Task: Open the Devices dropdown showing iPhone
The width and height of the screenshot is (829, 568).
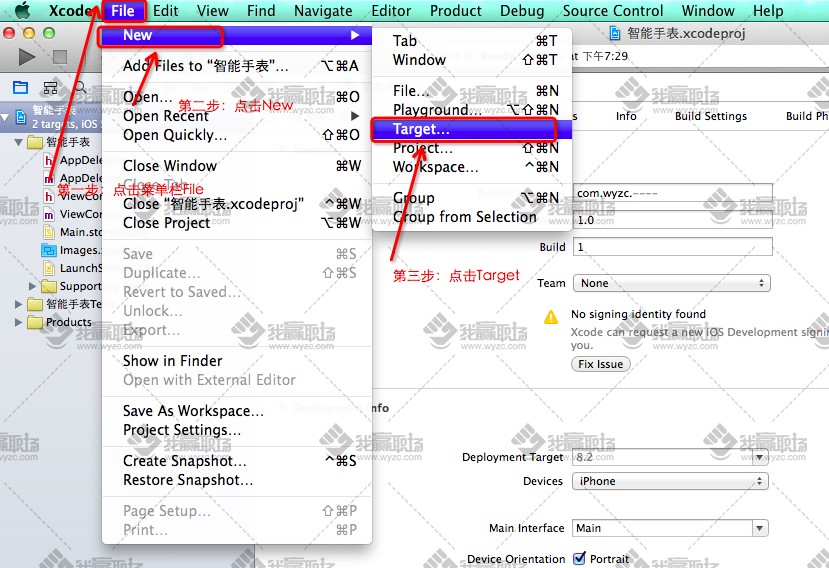Action: tap(670, 481)
